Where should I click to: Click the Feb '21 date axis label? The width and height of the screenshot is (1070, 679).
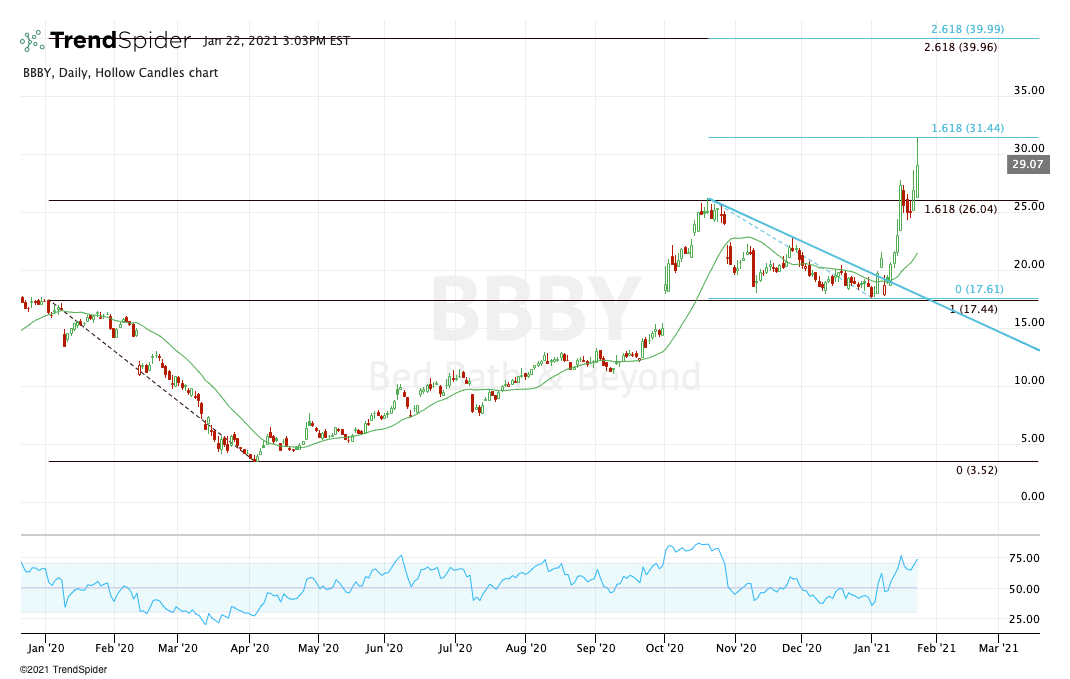936,648
